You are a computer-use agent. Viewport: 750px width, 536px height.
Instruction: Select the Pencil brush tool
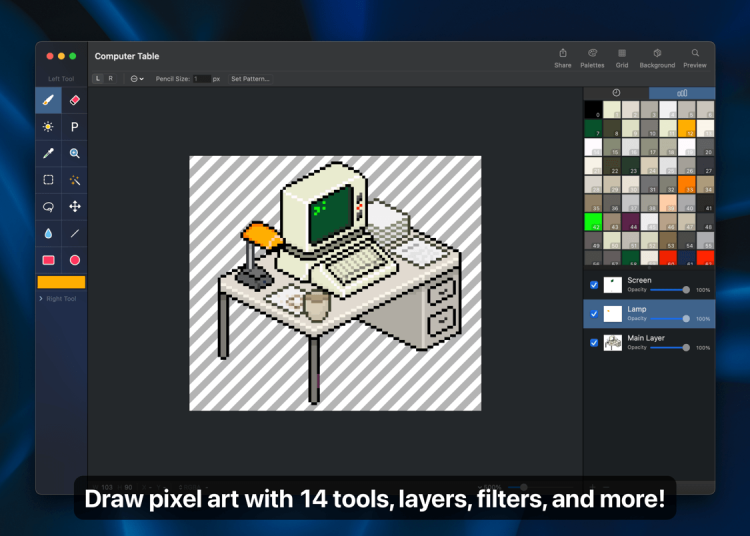tap(48, 100)
